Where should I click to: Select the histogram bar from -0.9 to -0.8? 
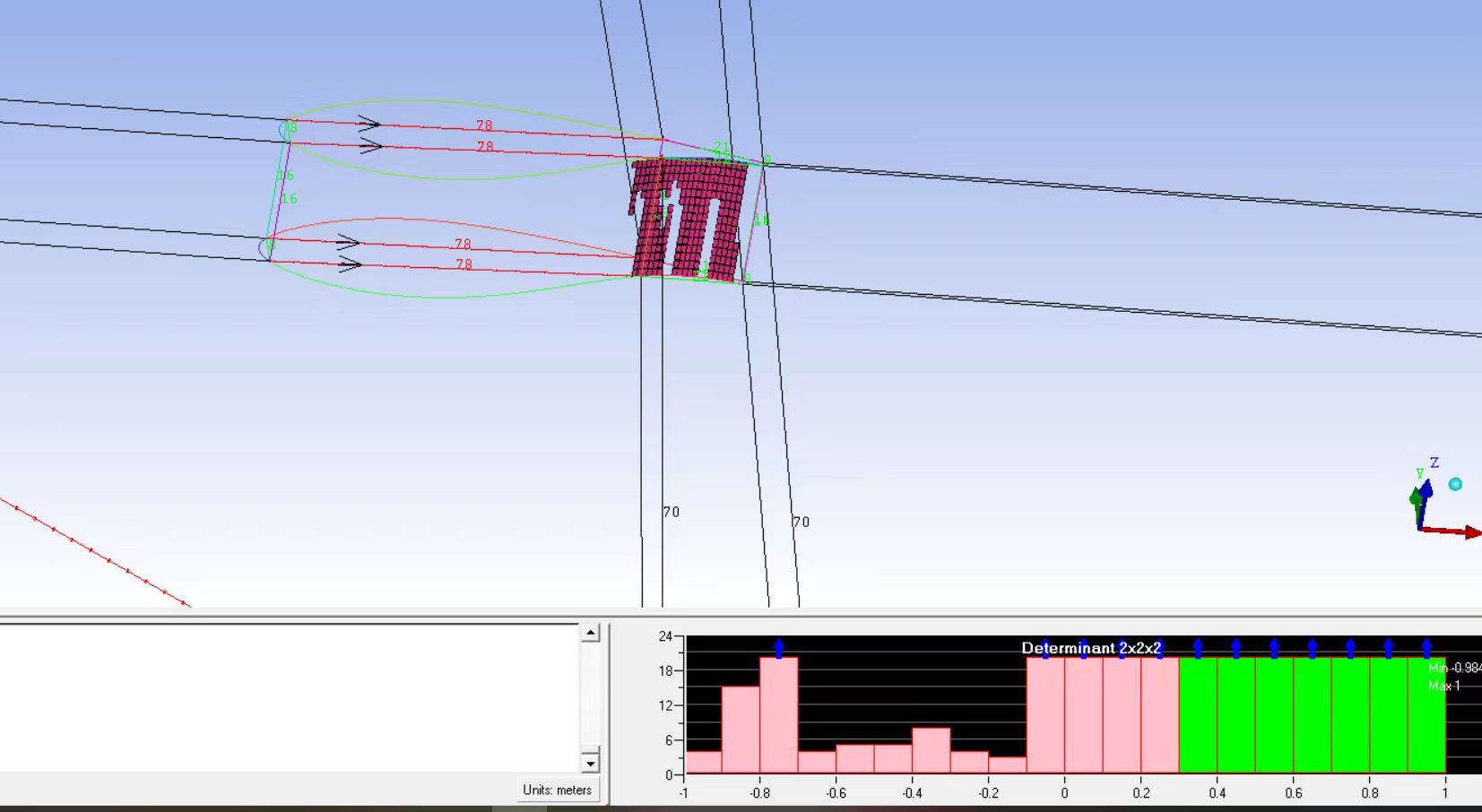pyautogui.click(x=741, y=730)
